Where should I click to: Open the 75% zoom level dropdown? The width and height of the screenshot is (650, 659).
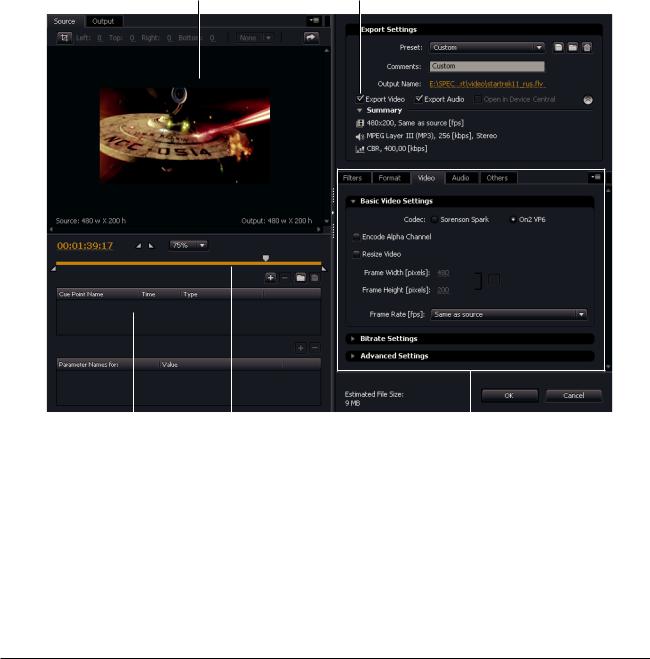pos(188,245)
